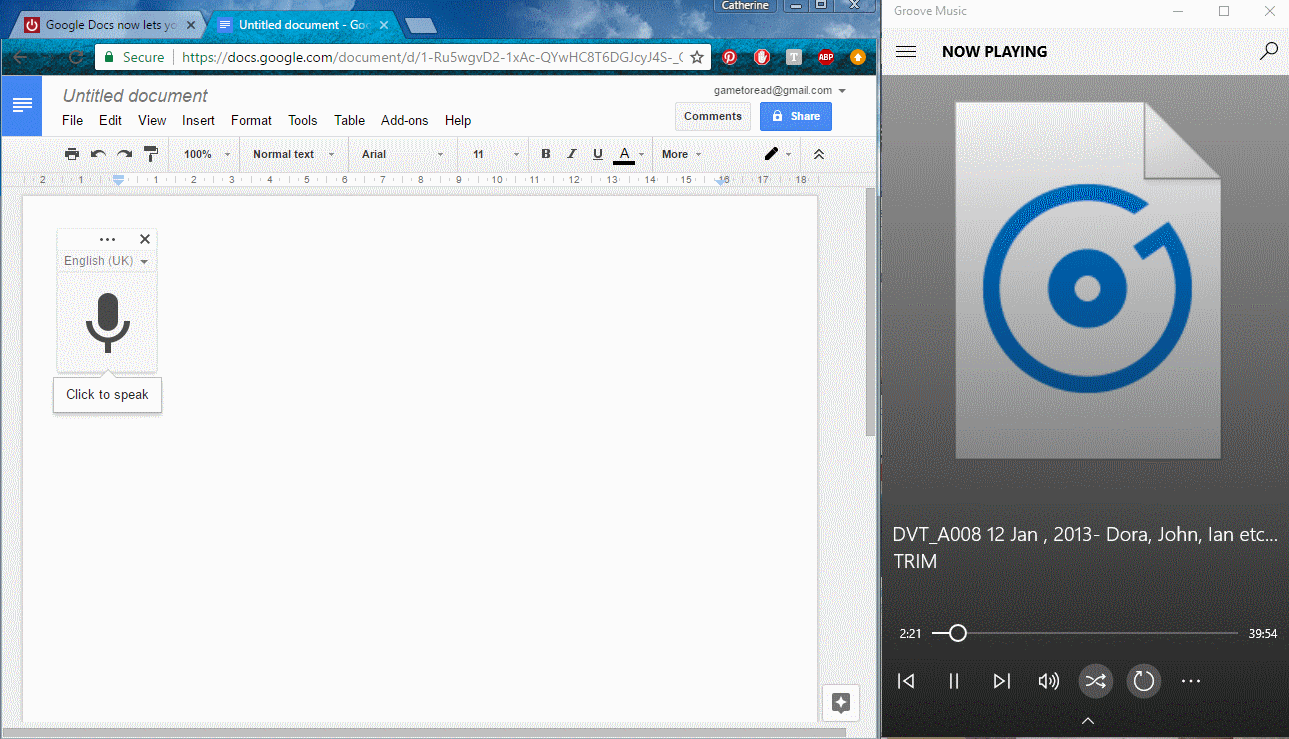Click the volume speaker icon
Screen dimensions: 1289x739
[x=1048, y=681]
